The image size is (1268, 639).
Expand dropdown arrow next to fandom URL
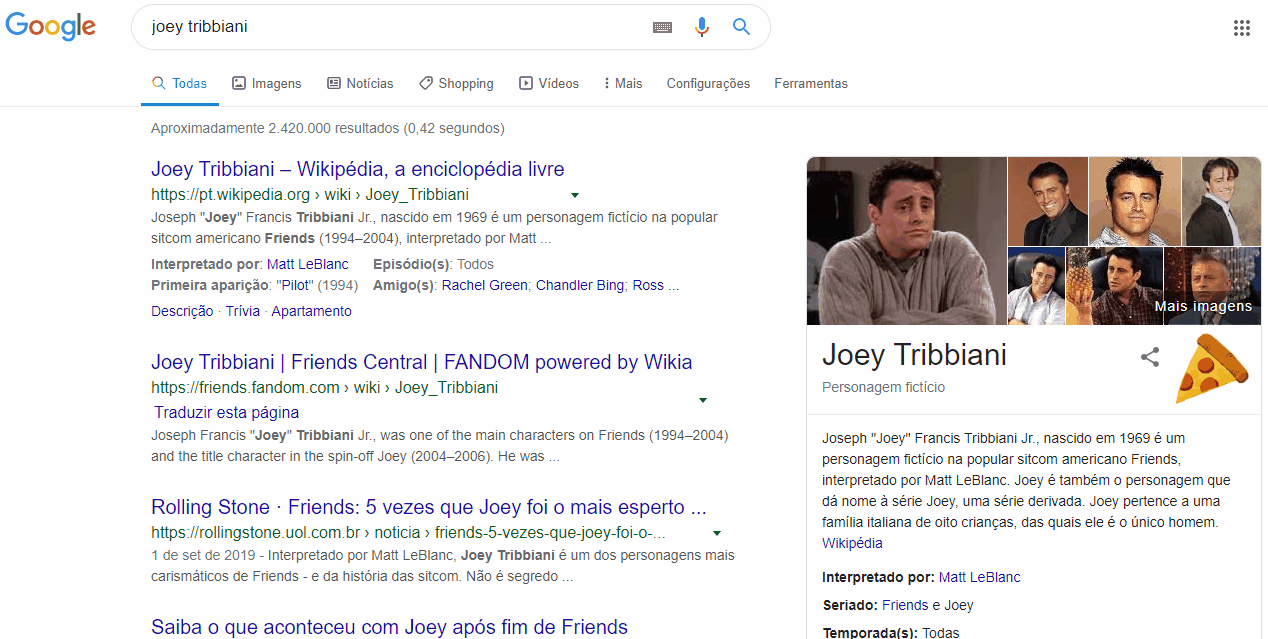pyautogui.click(x=703, y=400)
